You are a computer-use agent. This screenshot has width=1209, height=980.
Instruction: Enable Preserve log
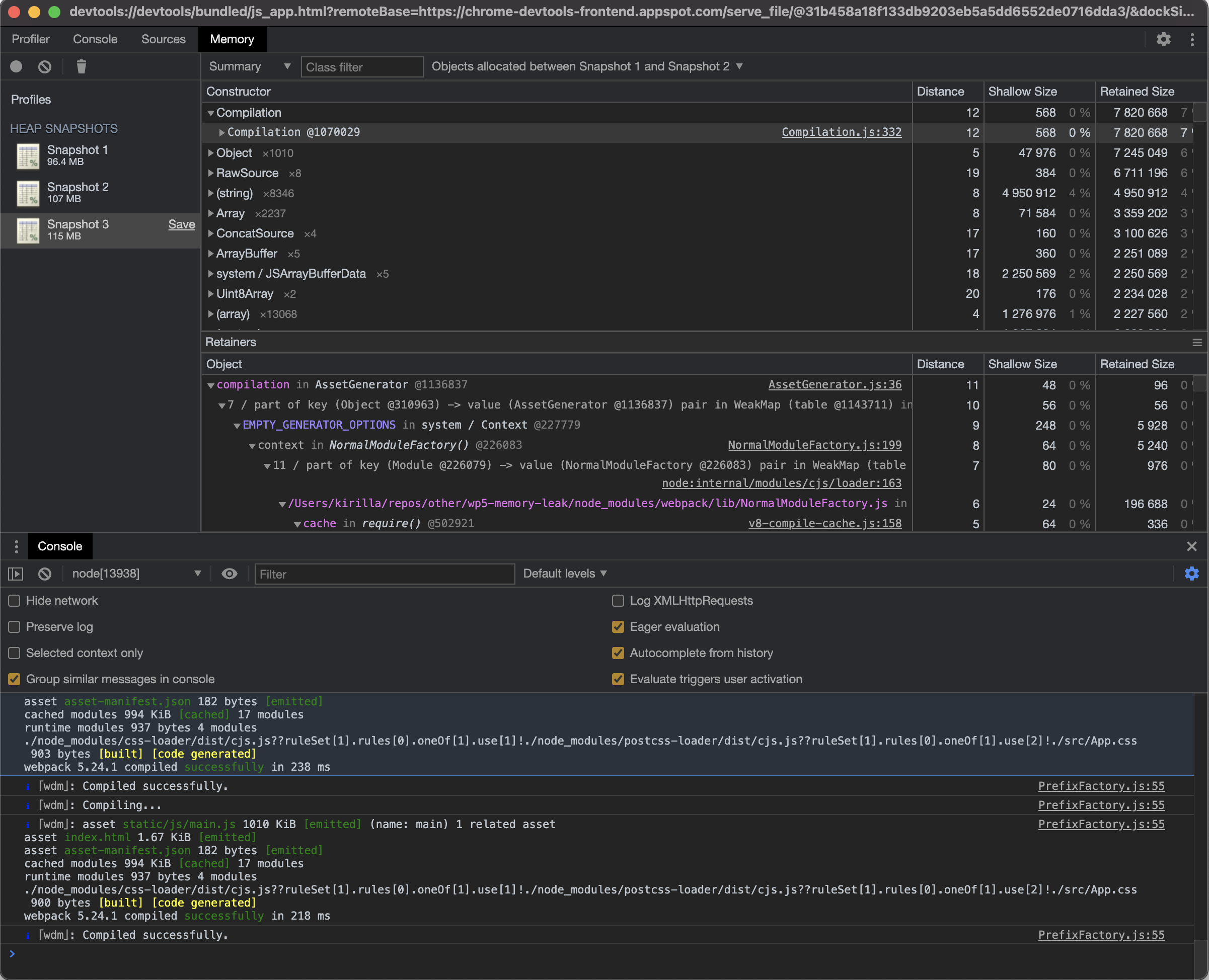(x=14, y=627)
